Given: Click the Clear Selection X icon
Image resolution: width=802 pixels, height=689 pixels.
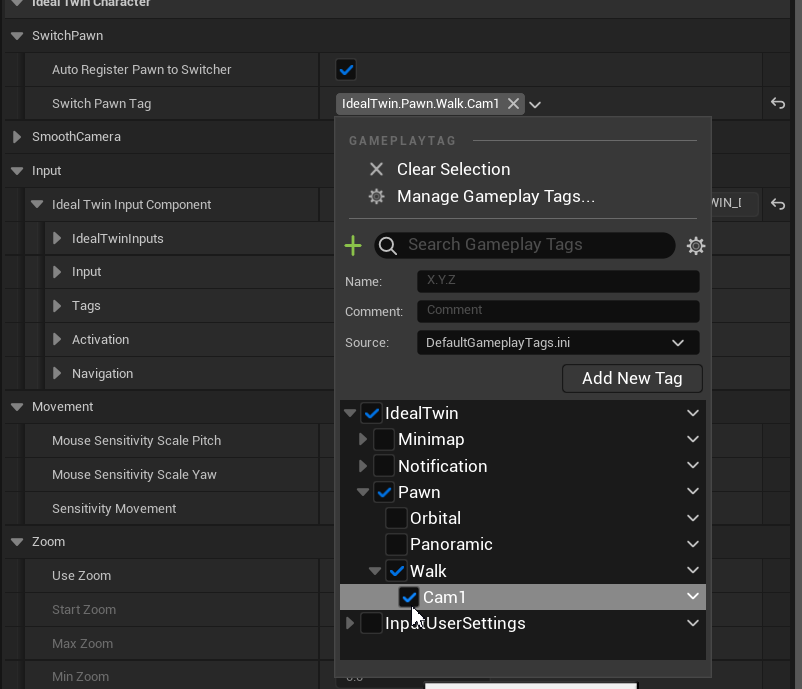Looking at the screenshot, I should point(376,170).
